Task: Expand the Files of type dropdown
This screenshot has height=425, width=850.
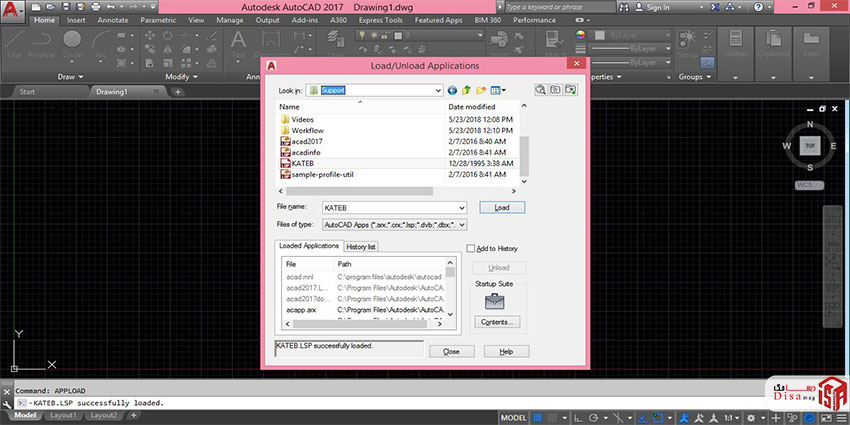Action: (461, 224)
